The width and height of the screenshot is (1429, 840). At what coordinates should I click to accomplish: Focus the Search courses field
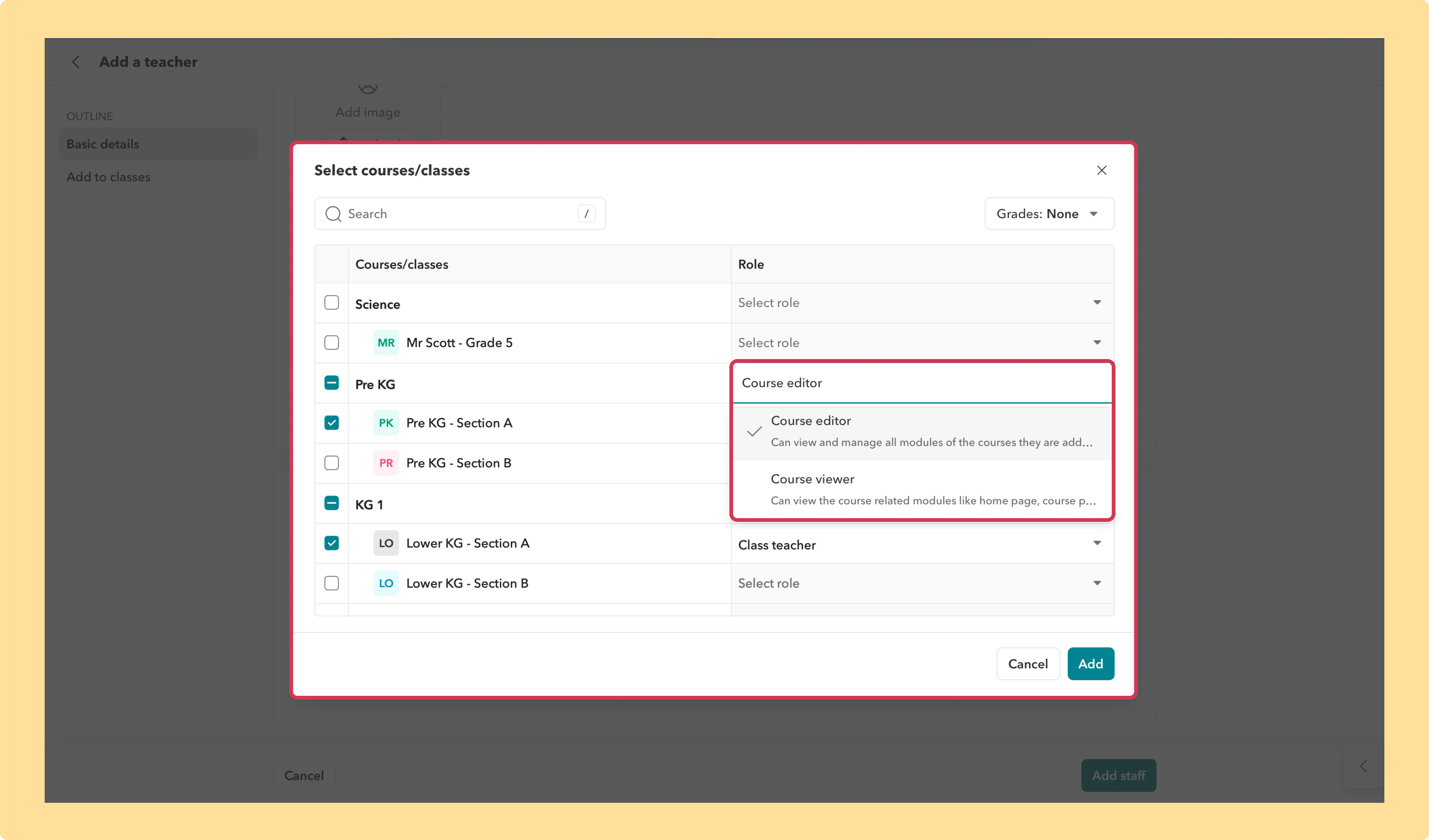tap(460, 214)
